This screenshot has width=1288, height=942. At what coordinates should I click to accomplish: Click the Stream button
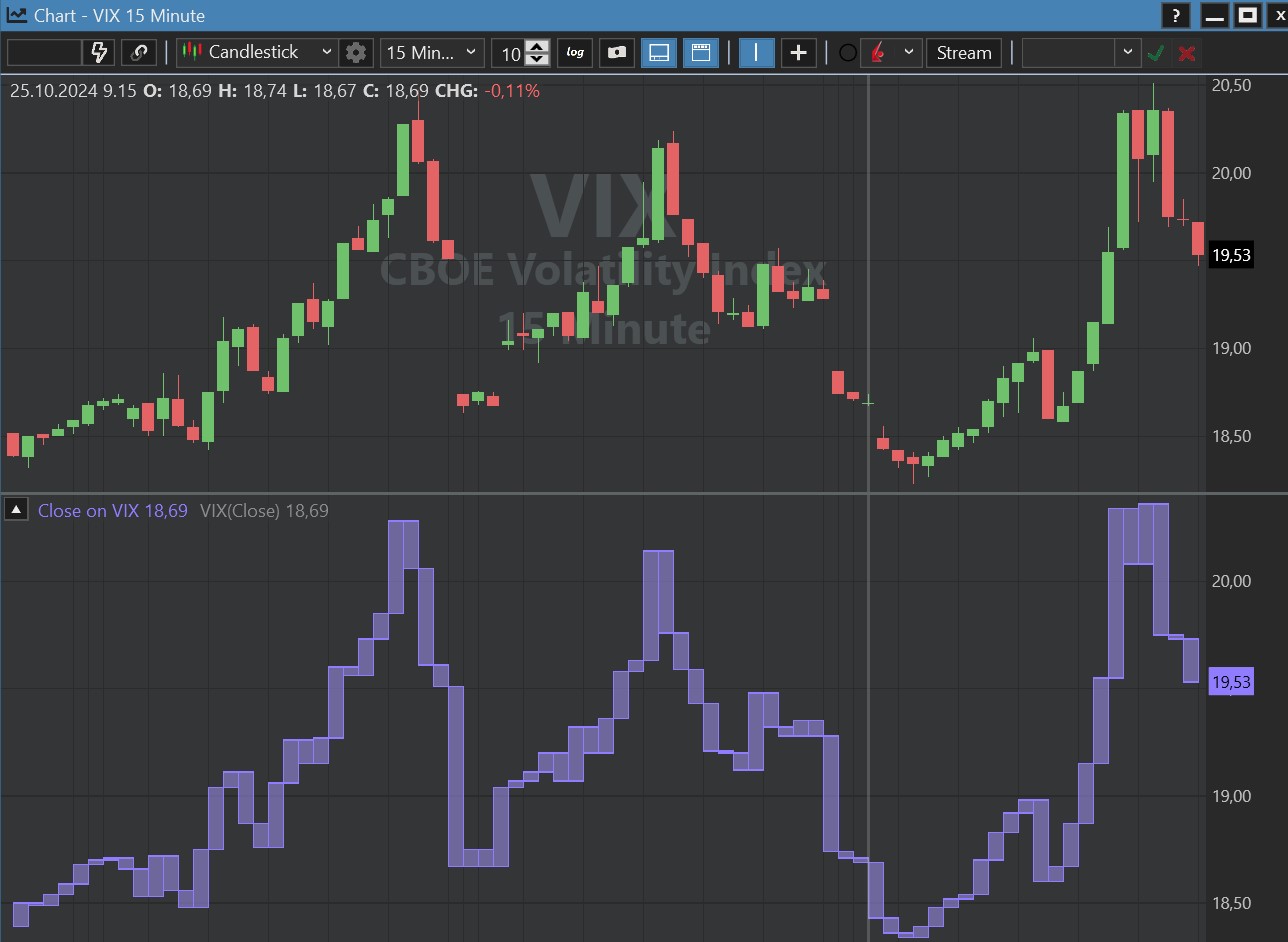coord(964,52)
